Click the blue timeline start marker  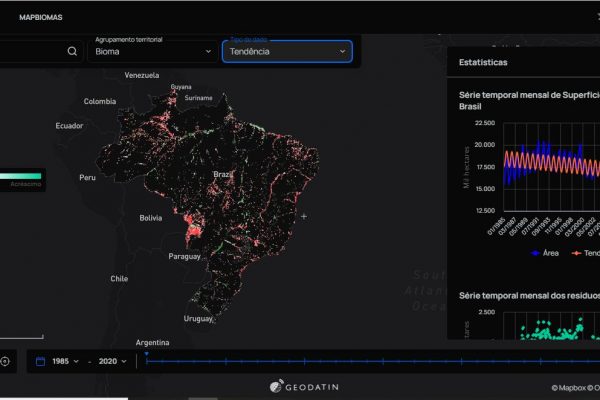(146, 353)
